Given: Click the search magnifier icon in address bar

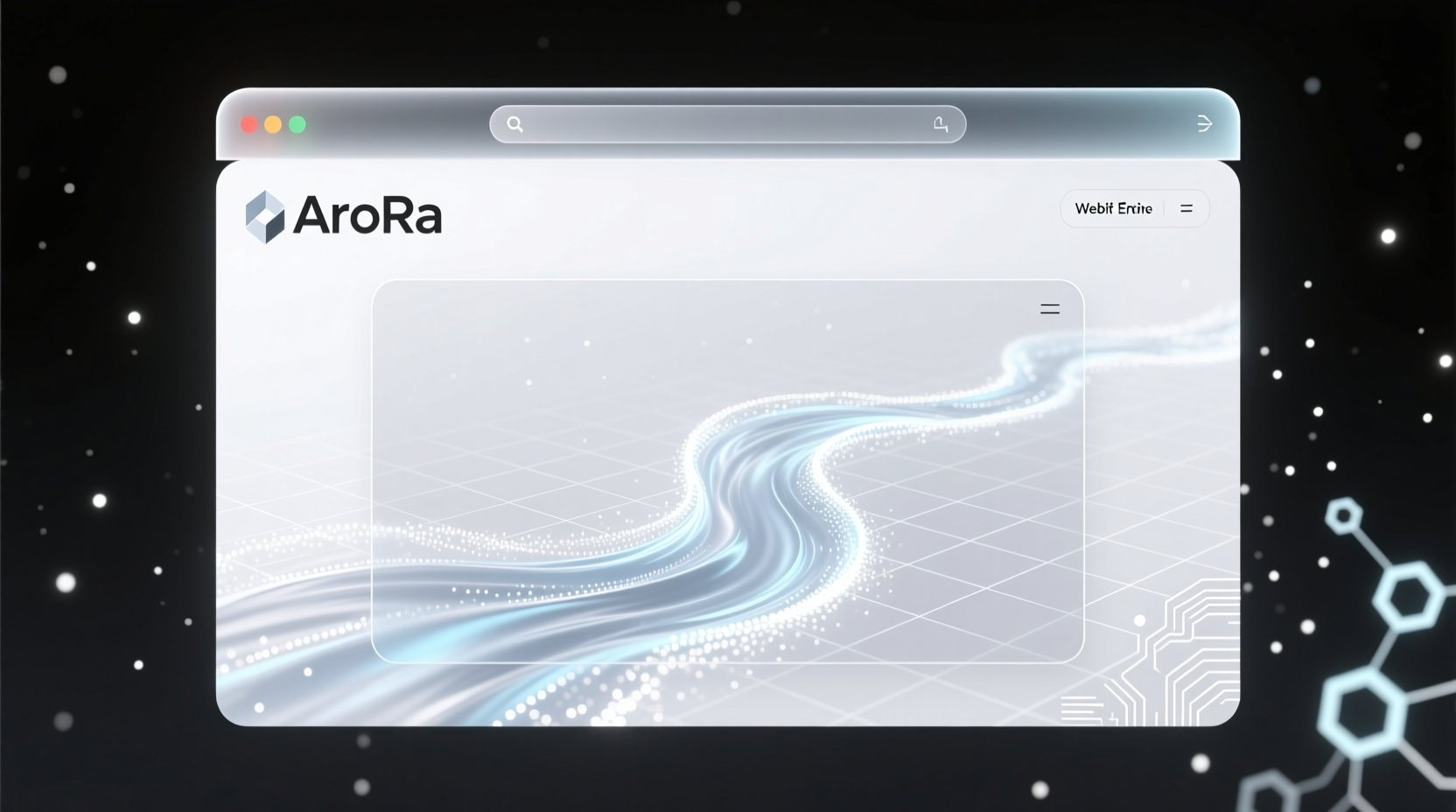Looking at the screenshot, I should [514, 124].
